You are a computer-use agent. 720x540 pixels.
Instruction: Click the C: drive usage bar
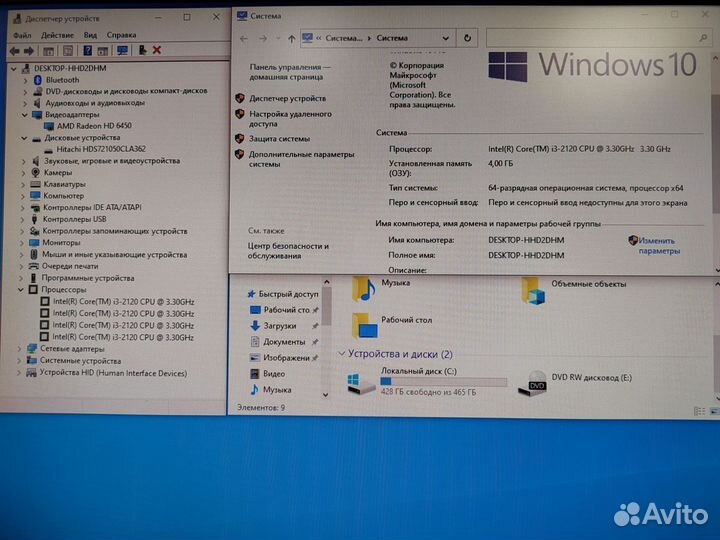click(x=444, y=382)
